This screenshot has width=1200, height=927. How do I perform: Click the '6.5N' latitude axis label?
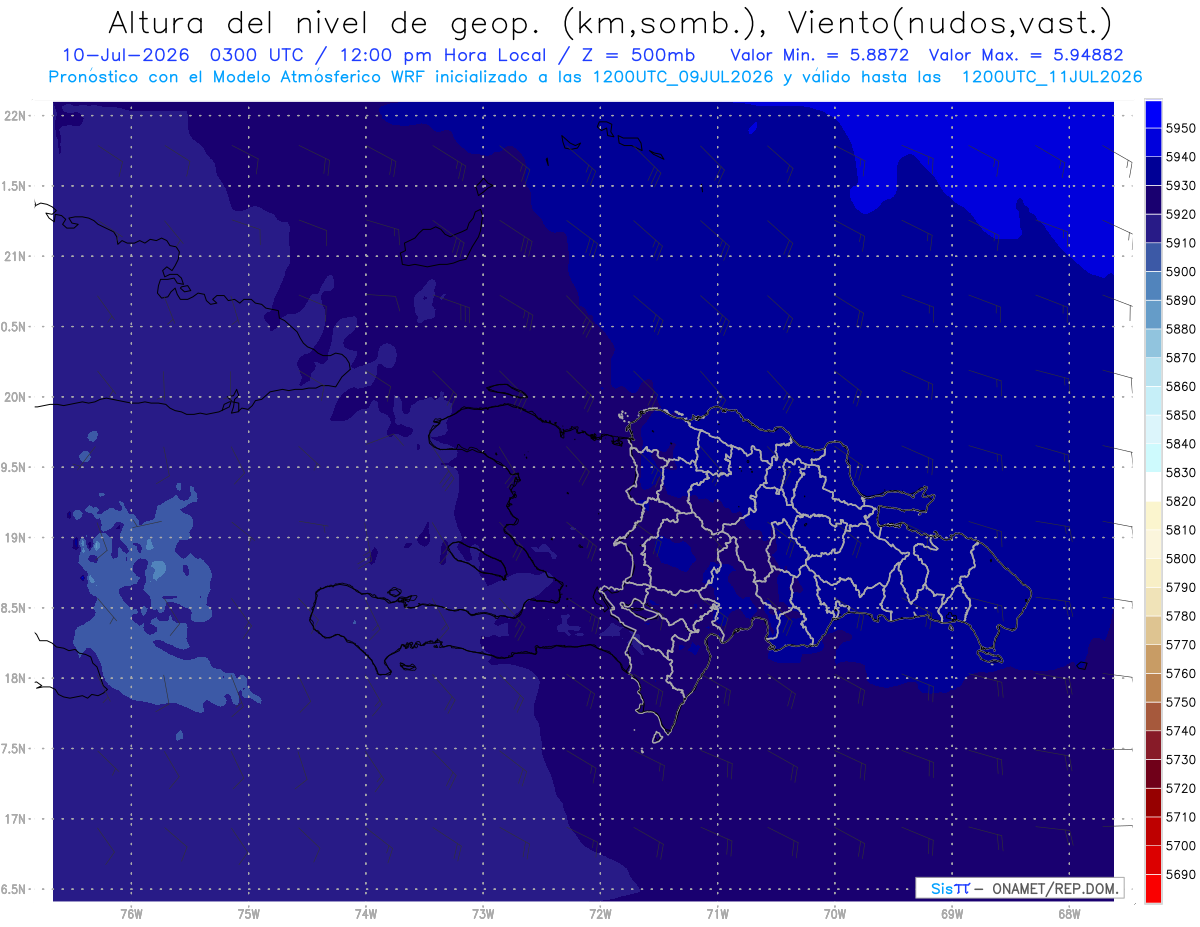pos(13,889)
